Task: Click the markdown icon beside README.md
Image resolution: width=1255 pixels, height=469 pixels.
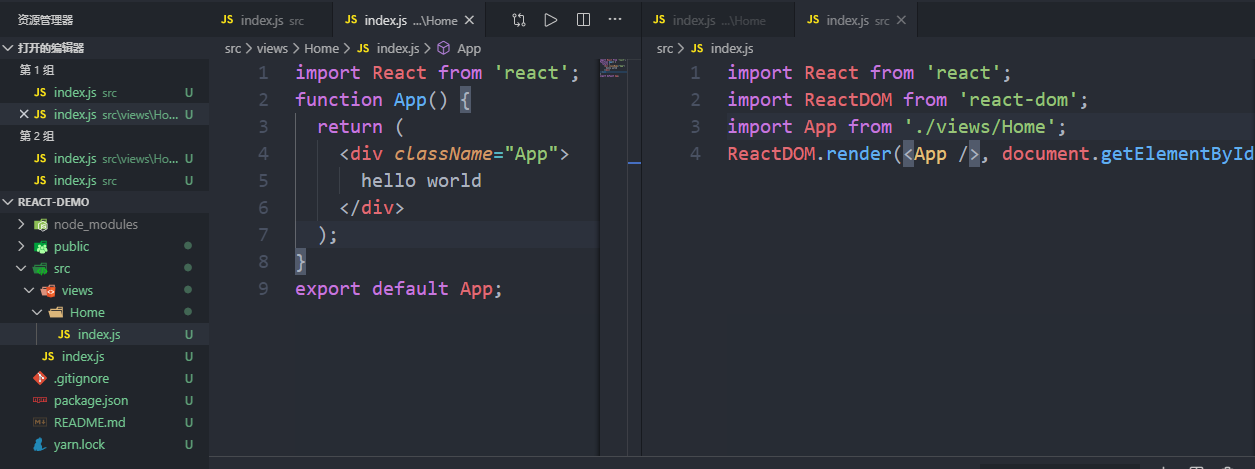Action: (40, 423)
